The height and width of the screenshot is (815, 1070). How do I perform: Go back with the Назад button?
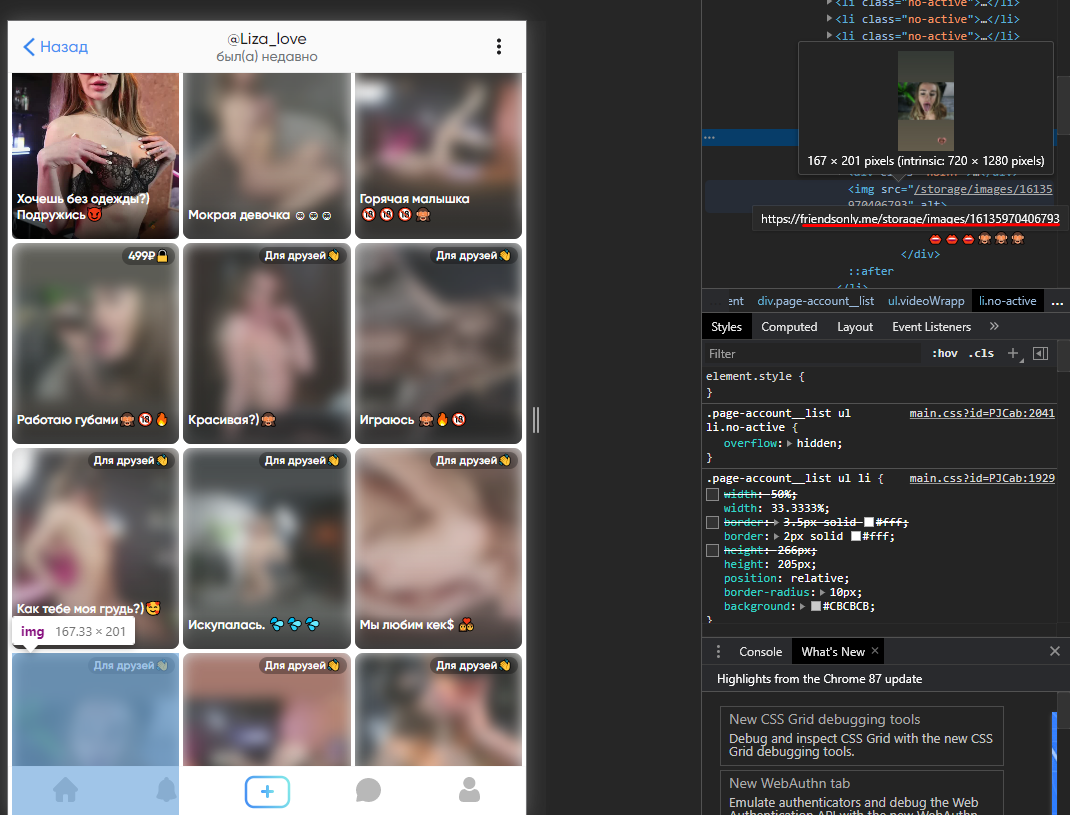click(x=56, y=47)
